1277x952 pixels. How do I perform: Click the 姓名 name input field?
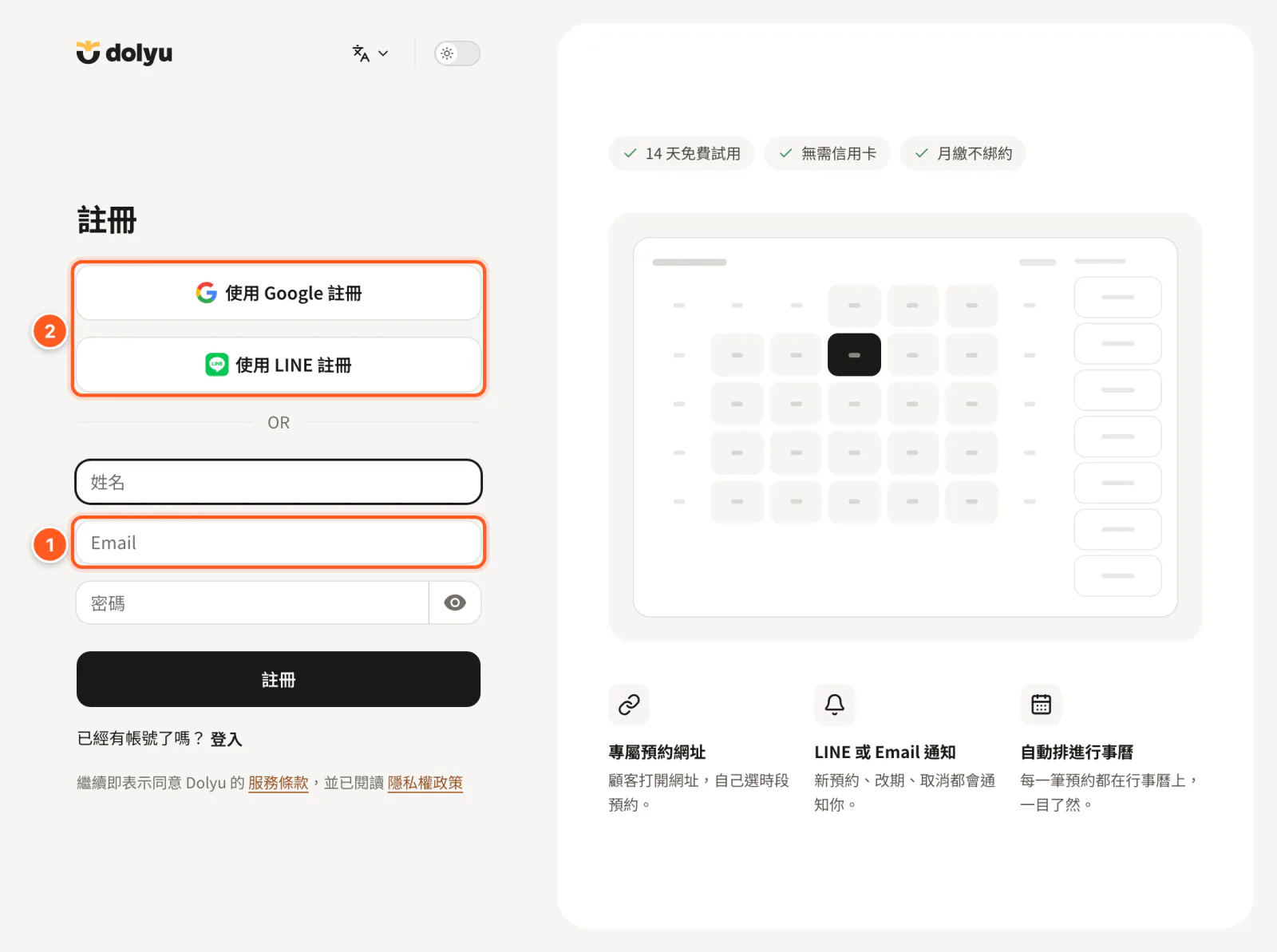click(279, 482)
